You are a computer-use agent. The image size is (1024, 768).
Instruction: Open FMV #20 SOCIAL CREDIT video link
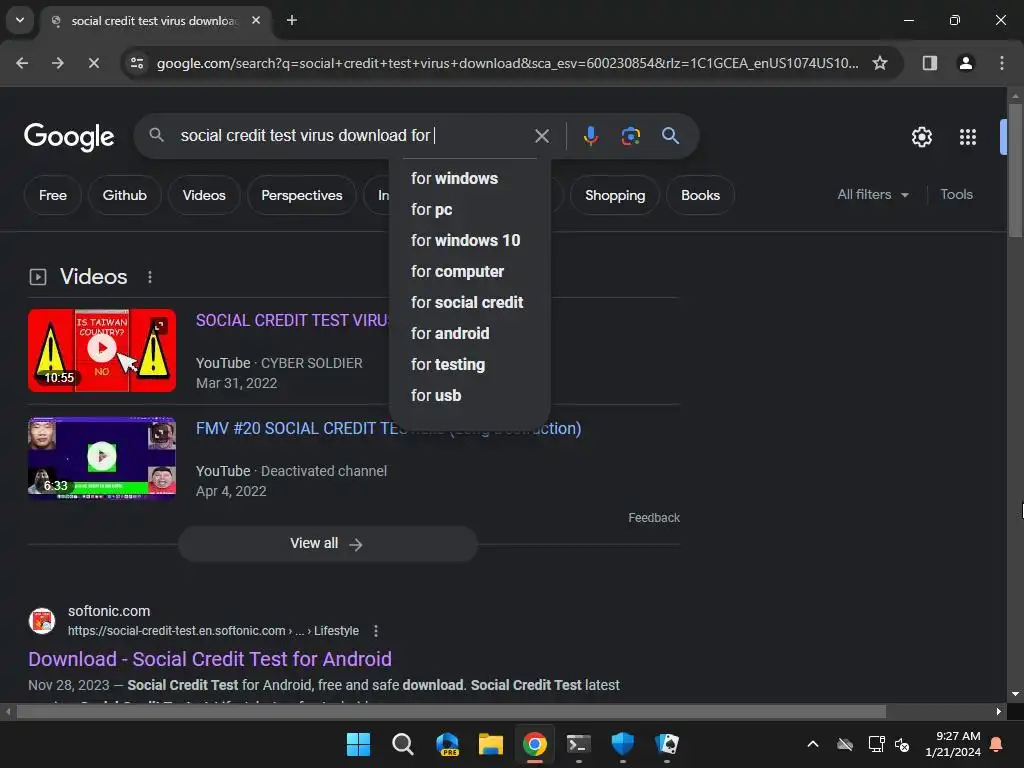coord(389,428)
